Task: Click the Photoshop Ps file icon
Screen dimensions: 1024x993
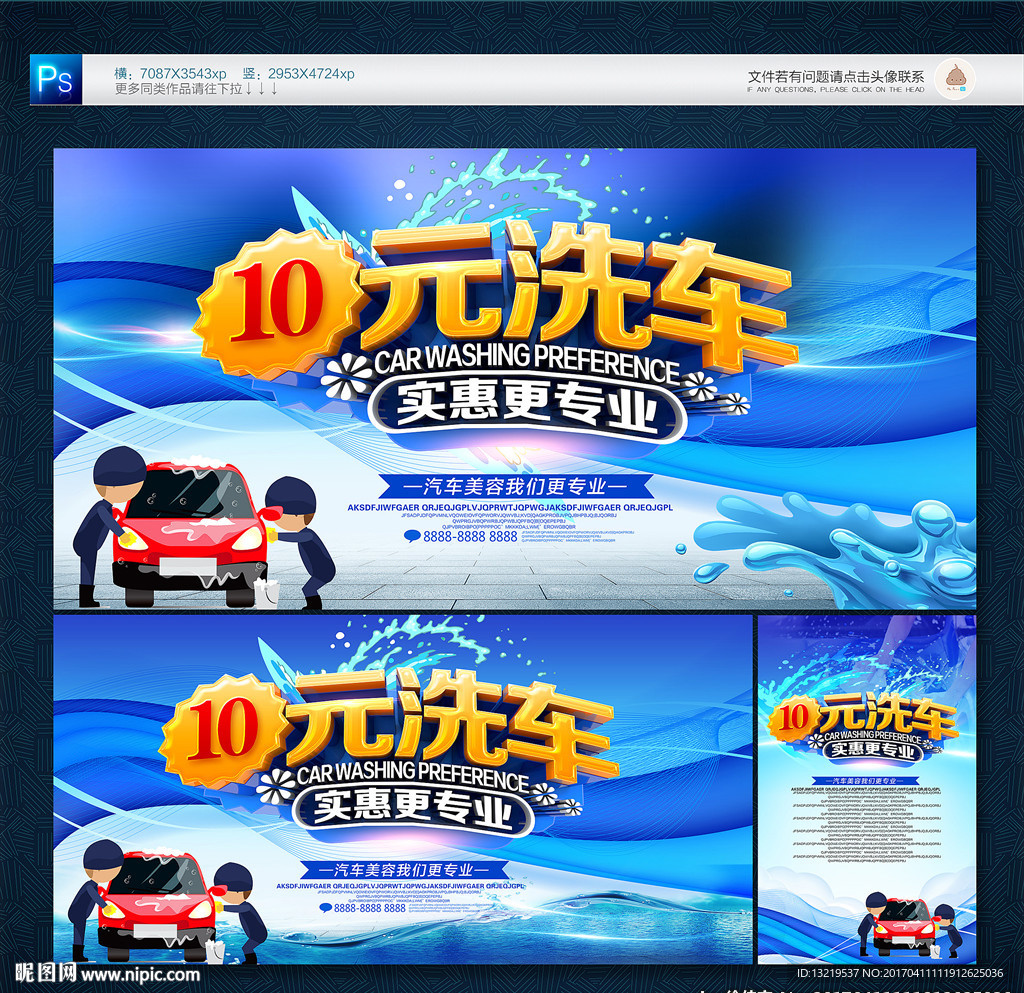Action: click(x=56, y=79)
